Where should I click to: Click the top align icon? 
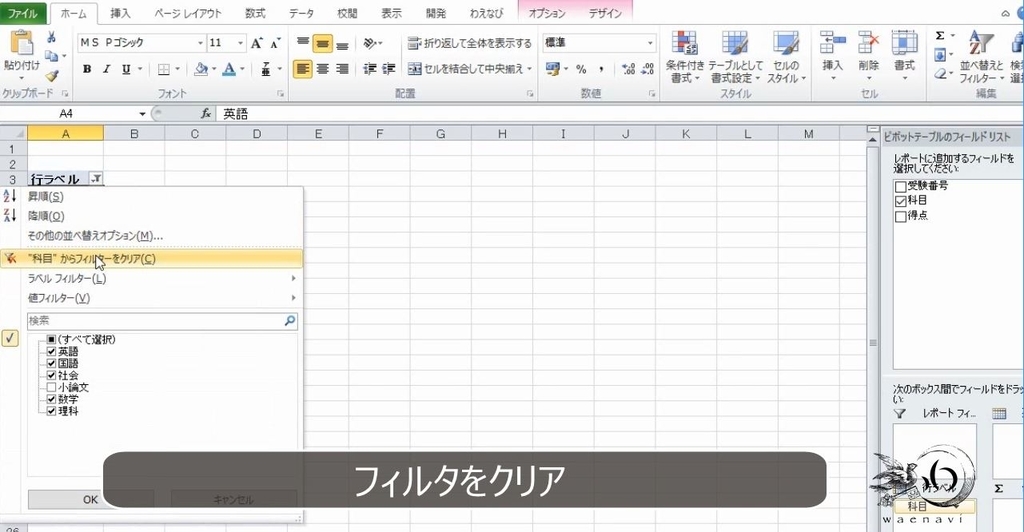302,43
